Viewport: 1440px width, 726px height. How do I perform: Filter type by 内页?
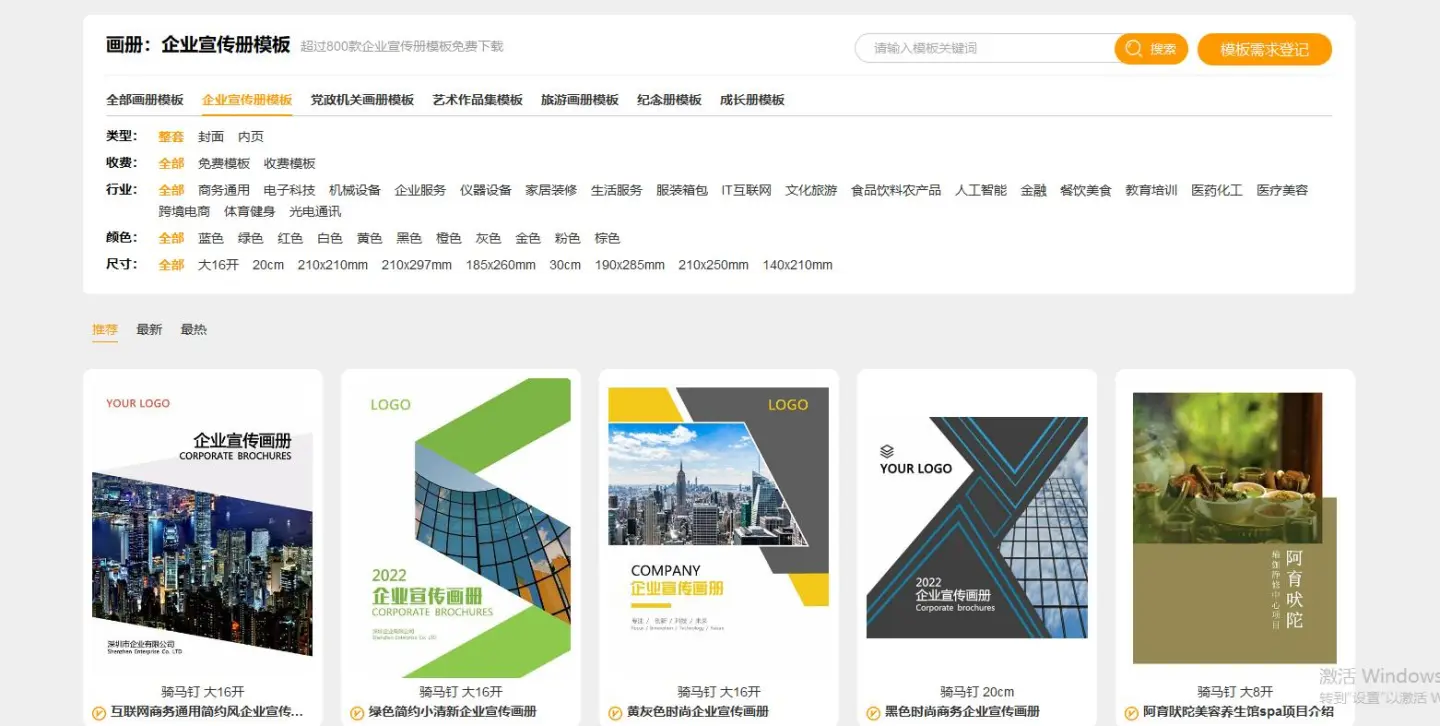pos(251,137)
